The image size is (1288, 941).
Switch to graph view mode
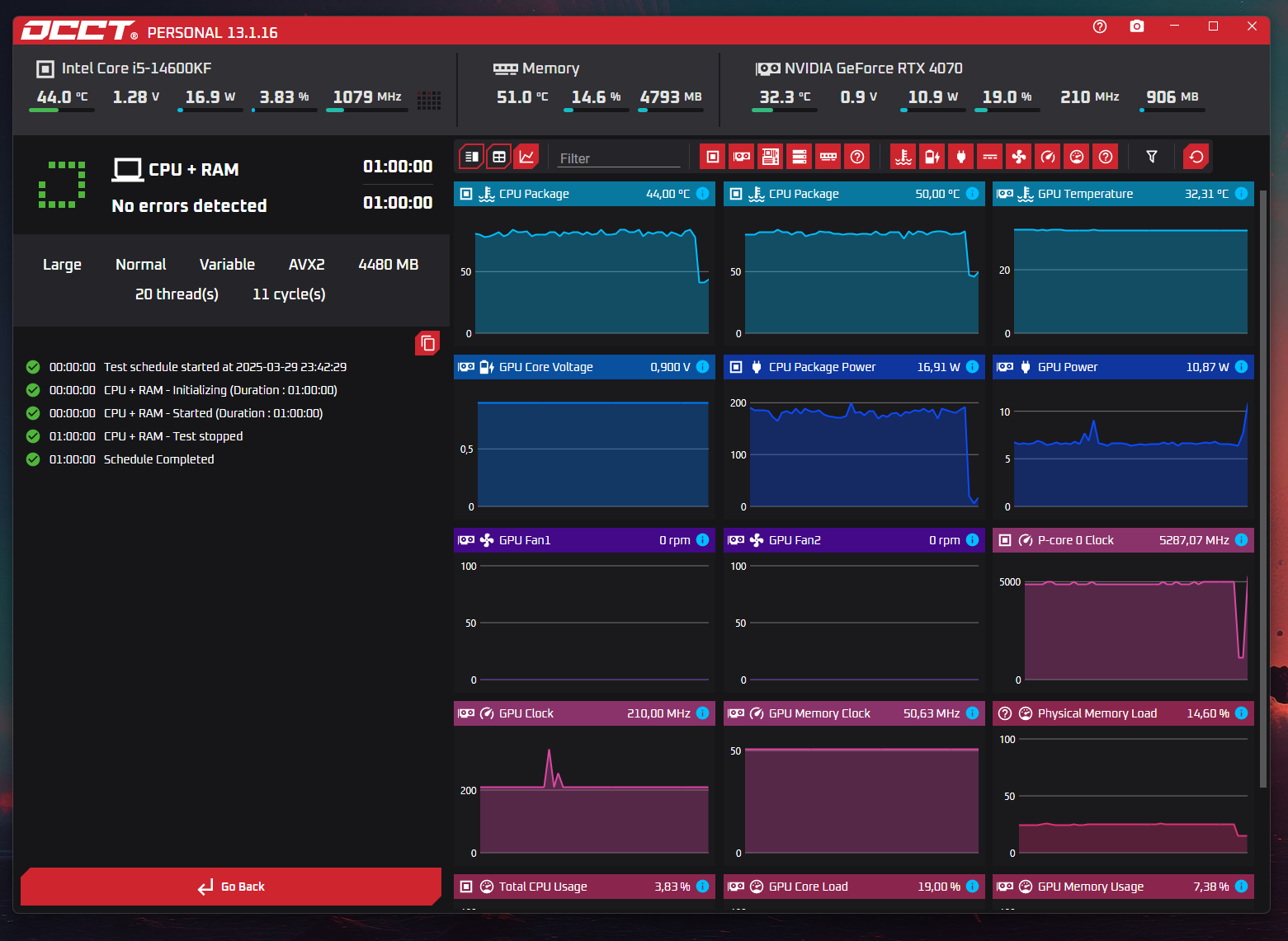(x=526, y=157)
